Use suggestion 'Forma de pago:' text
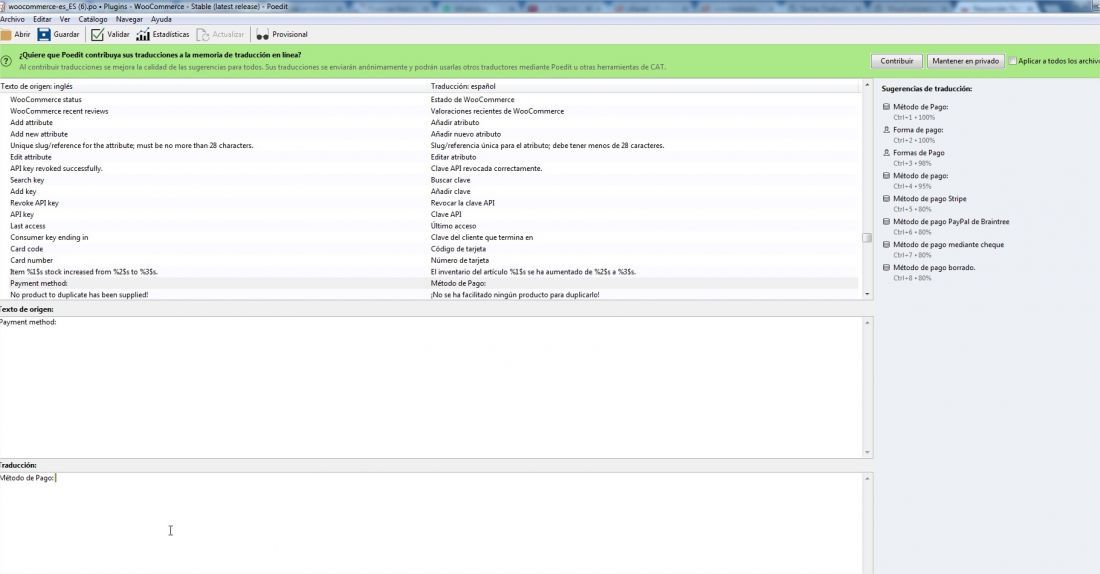The height and width of the screenshot is (574, 1100). 918,130
